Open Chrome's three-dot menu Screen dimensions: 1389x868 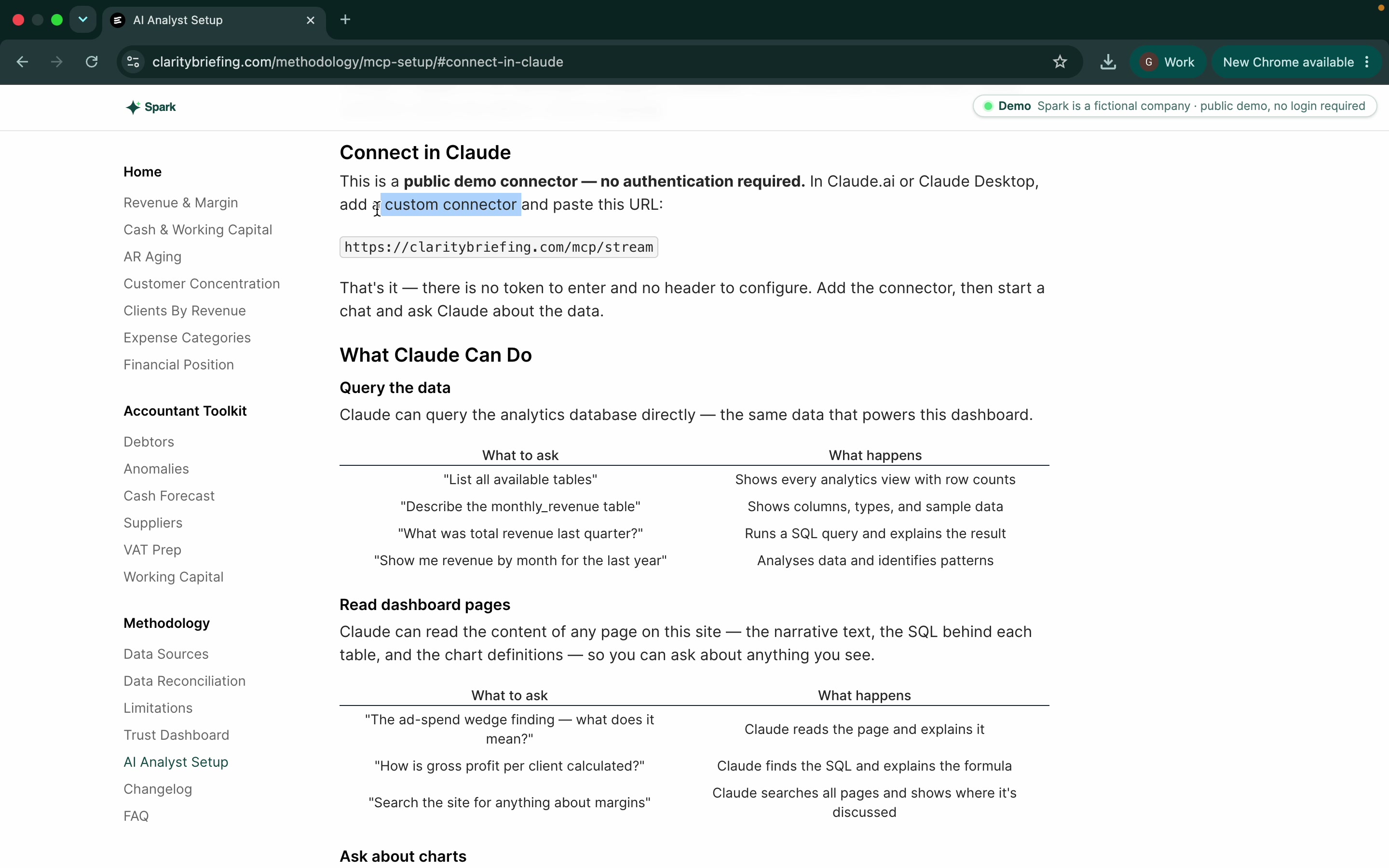click(1367, 62)
